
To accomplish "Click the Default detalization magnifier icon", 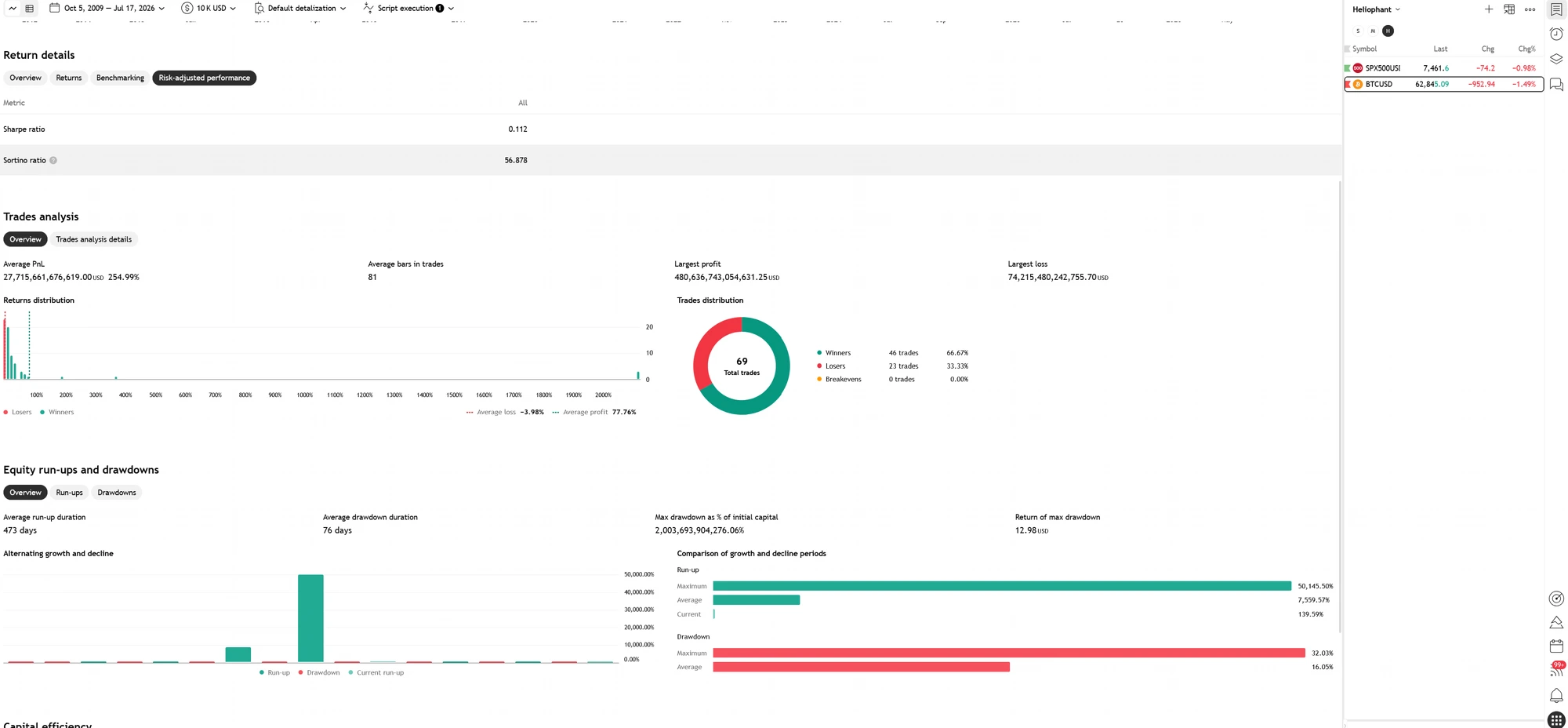I will coord(259,8).
